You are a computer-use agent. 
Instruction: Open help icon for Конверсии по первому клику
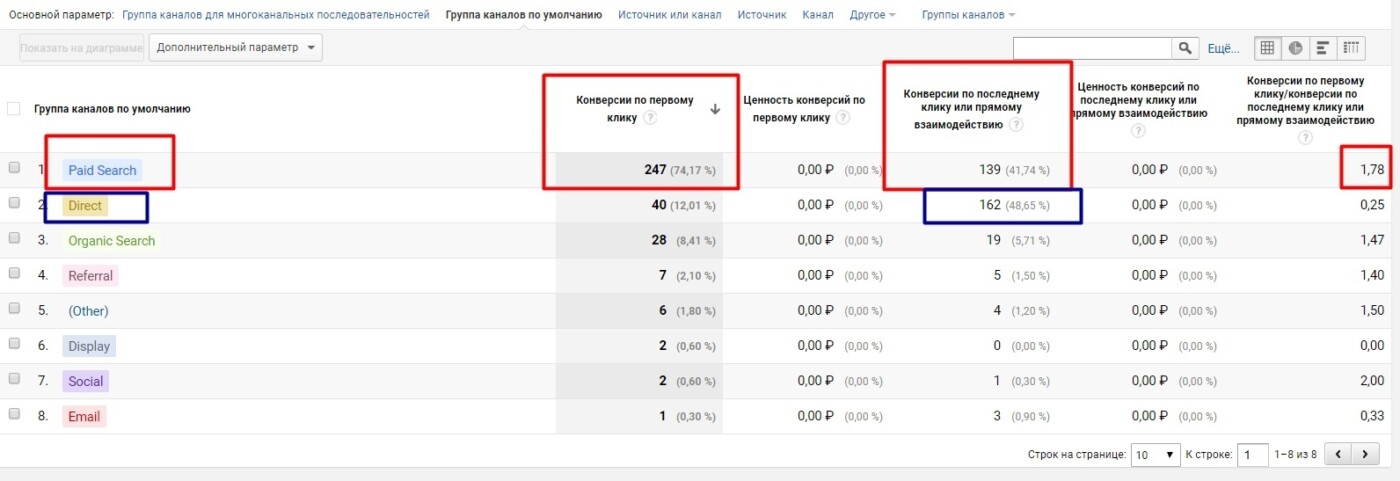point(650,118)
